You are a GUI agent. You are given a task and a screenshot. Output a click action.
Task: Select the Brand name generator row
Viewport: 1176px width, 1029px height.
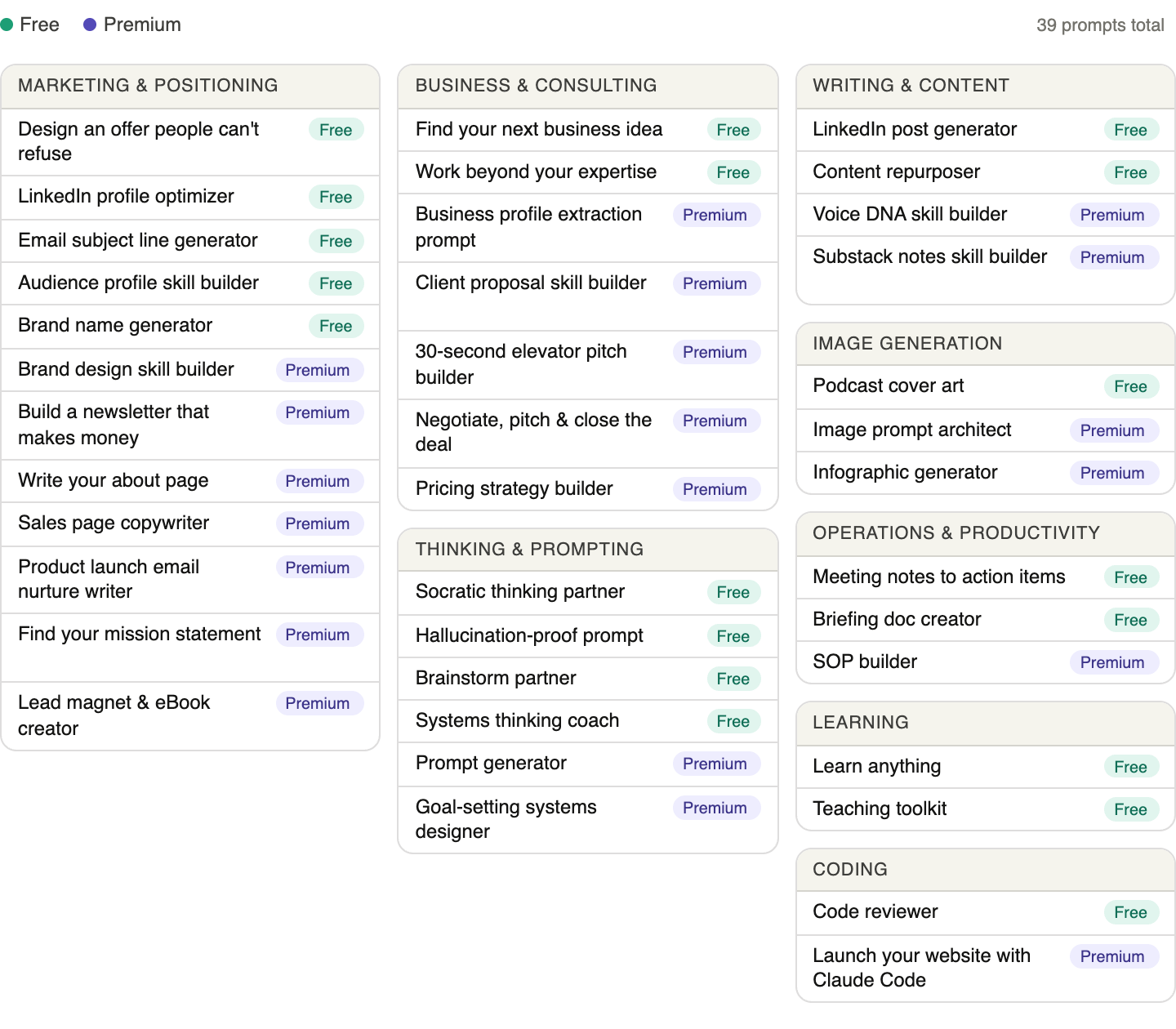click(x=190, y=325)
